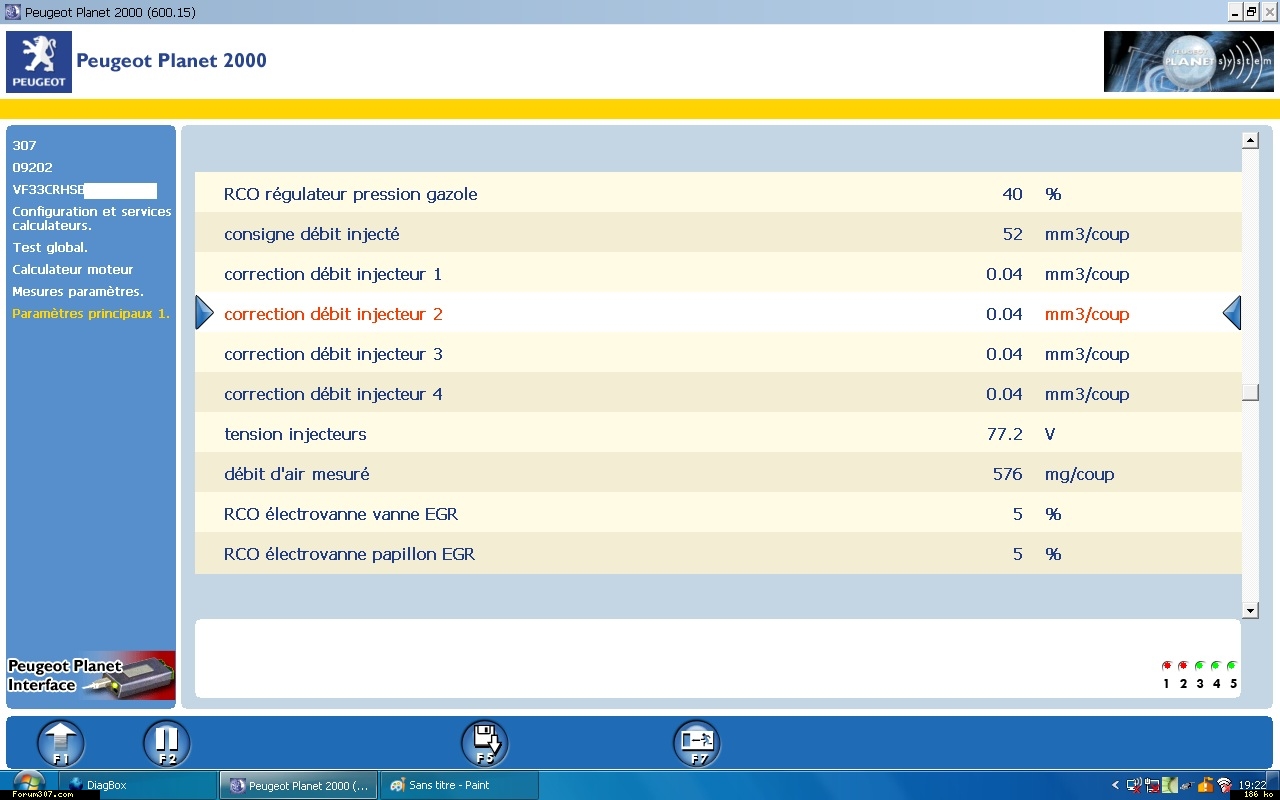Select correction débit injecteur 3 row
This screenshot has height=800, width=1280.
click(x=718, y=353)
